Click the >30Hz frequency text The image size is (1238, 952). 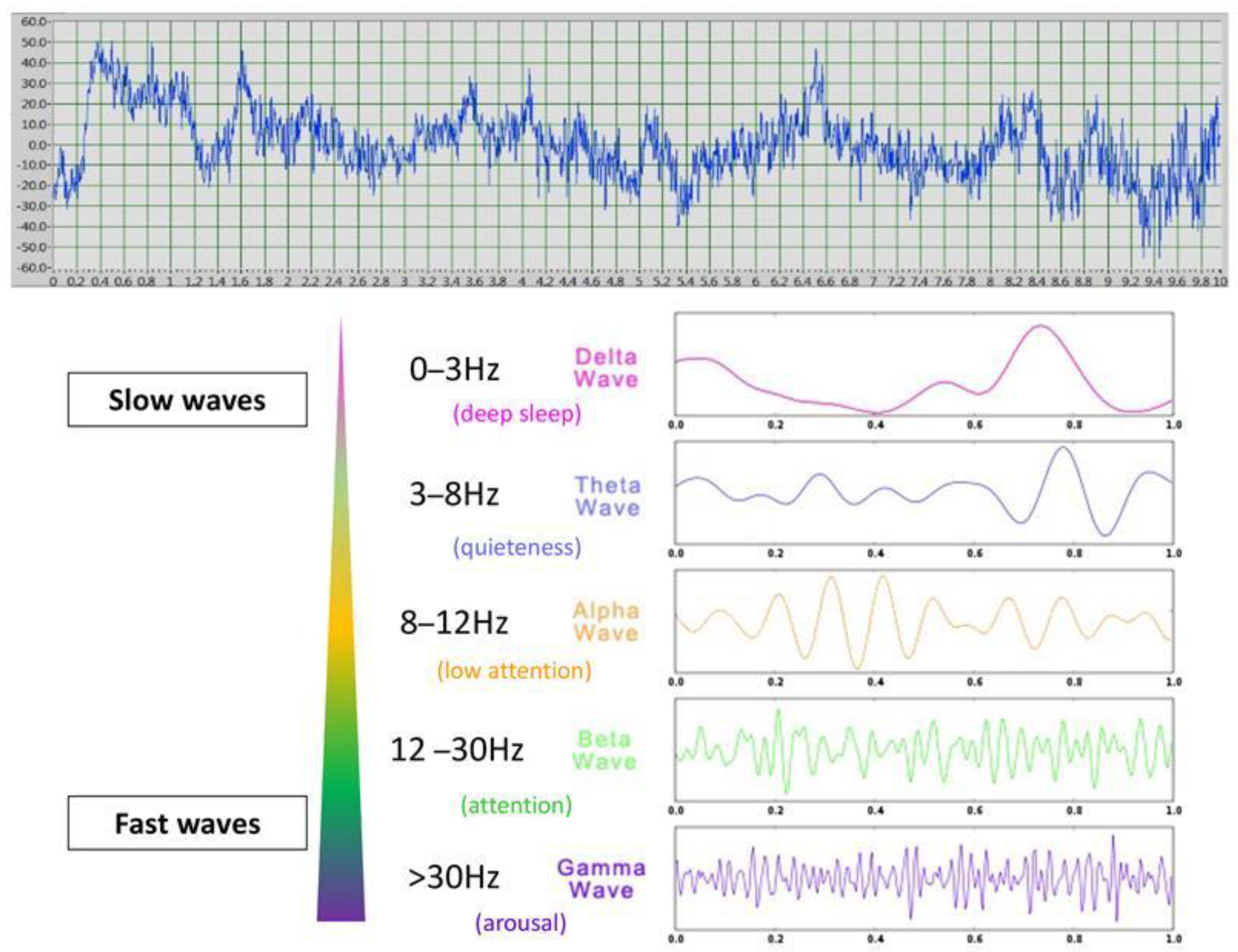click(x=453, y=877)
